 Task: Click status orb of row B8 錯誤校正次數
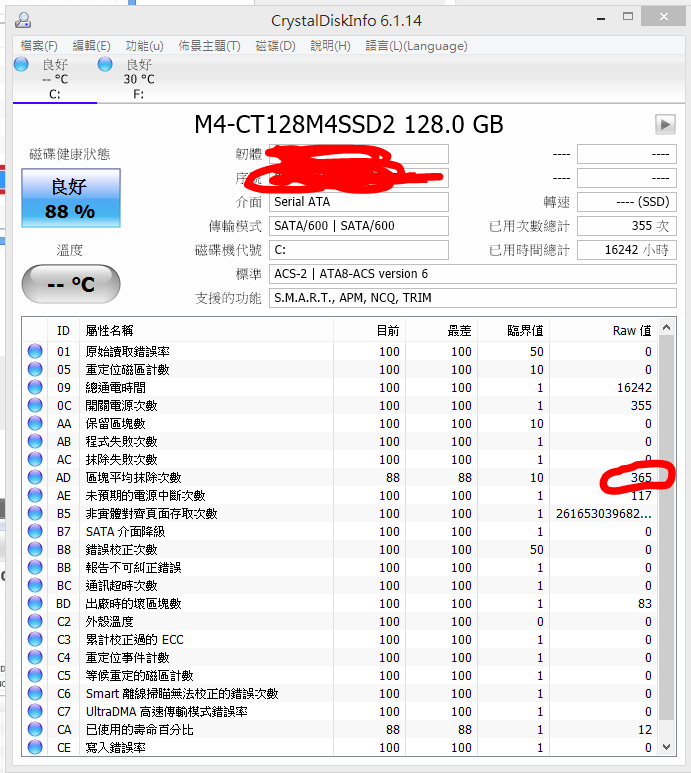click(x=35, y=549)
